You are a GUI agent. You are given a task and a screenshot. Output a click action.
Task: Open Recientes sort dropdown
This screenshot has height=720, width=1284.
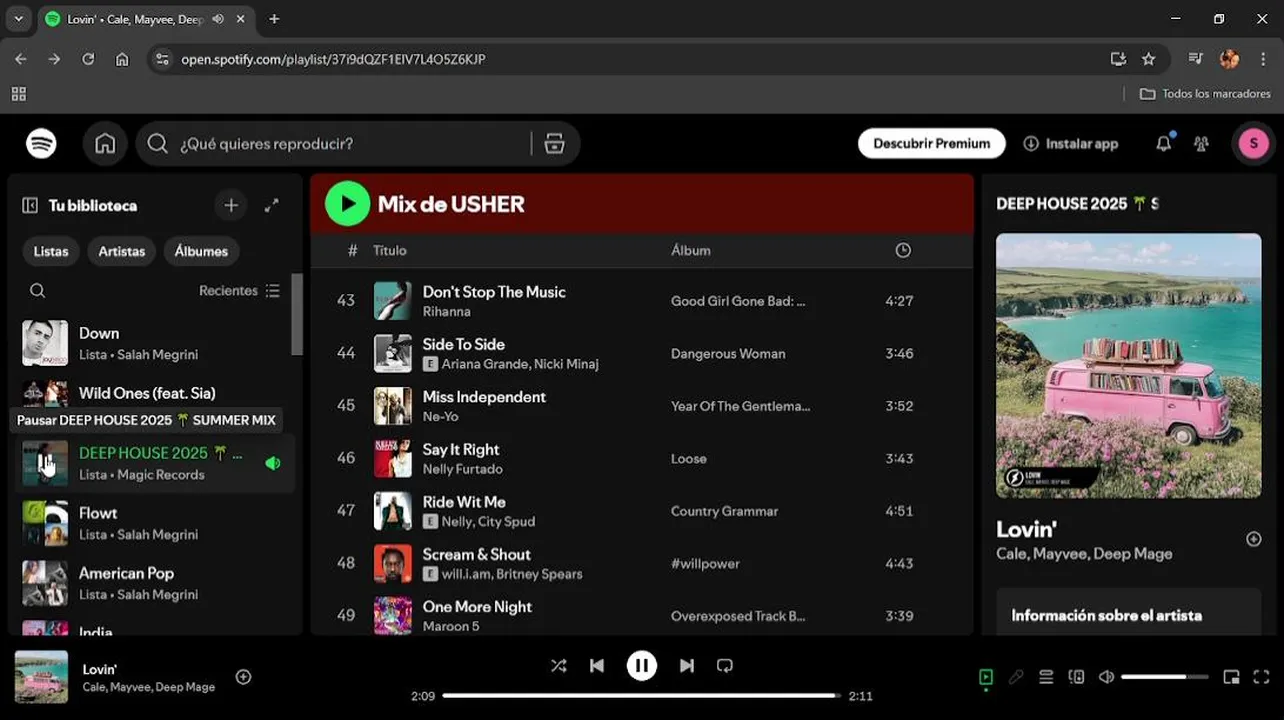(239, 291)
